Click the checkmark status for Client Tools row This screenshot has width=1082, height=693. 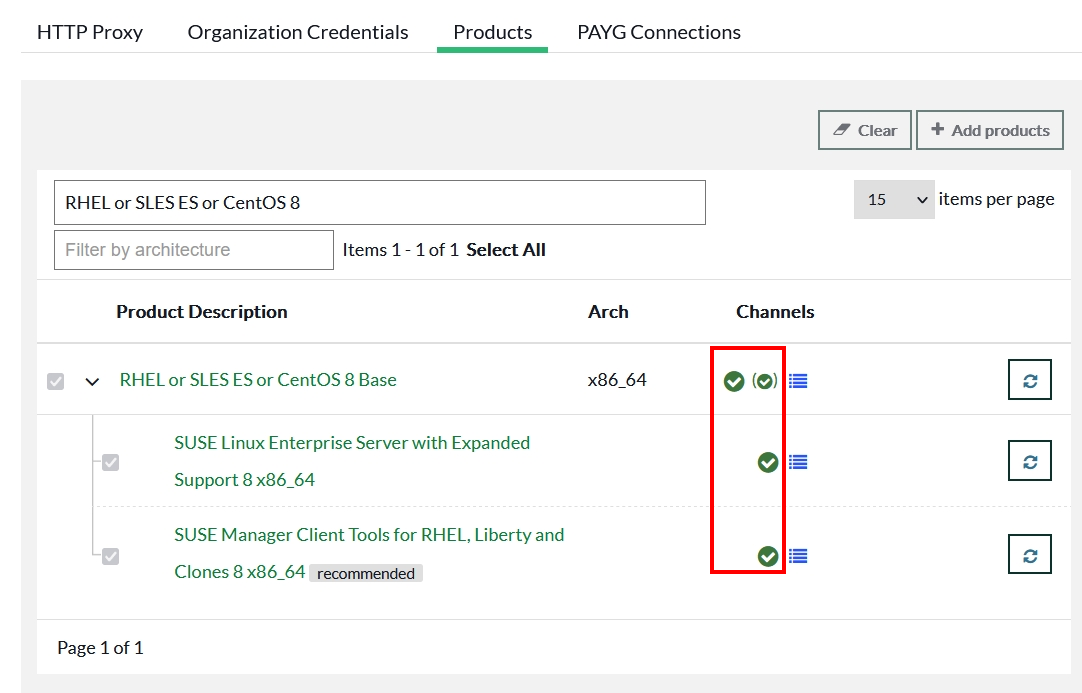click(768, 556)
